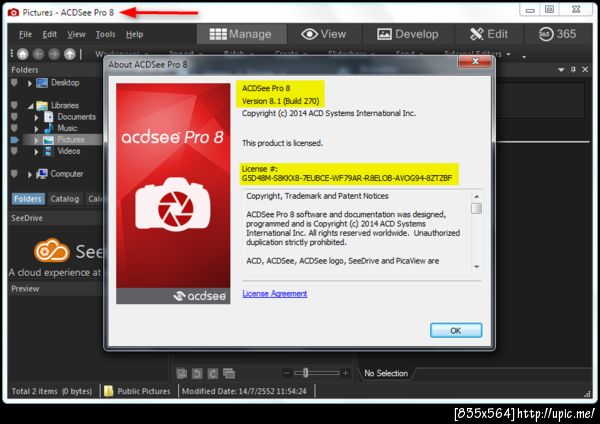Click the notices scrollbar thumb
This screenshot has width=600, height=424.
(476, 209)
